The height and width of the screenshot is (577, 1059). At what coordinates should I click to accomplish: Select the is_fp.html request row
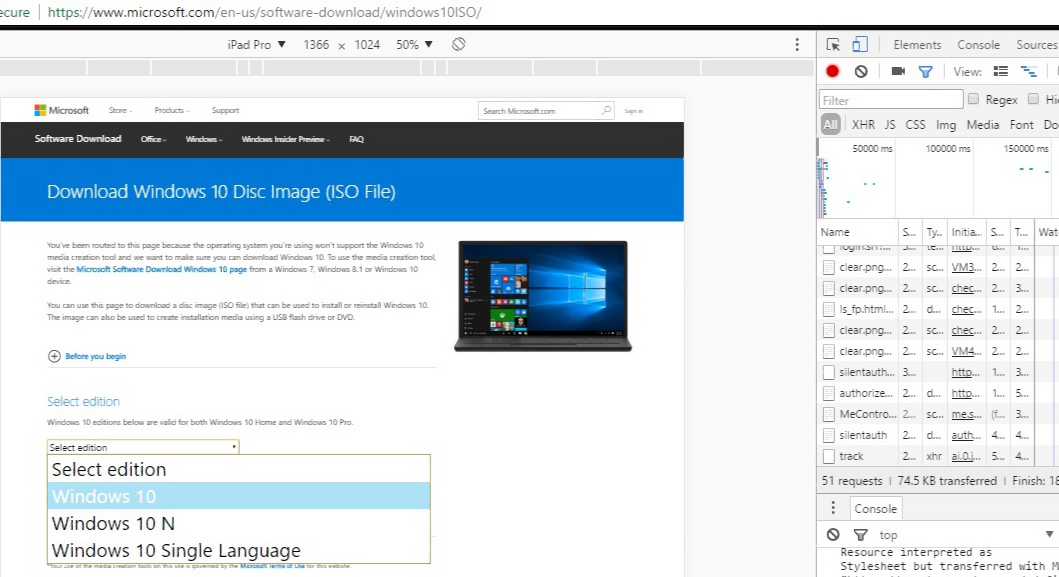tap(925, 309)
